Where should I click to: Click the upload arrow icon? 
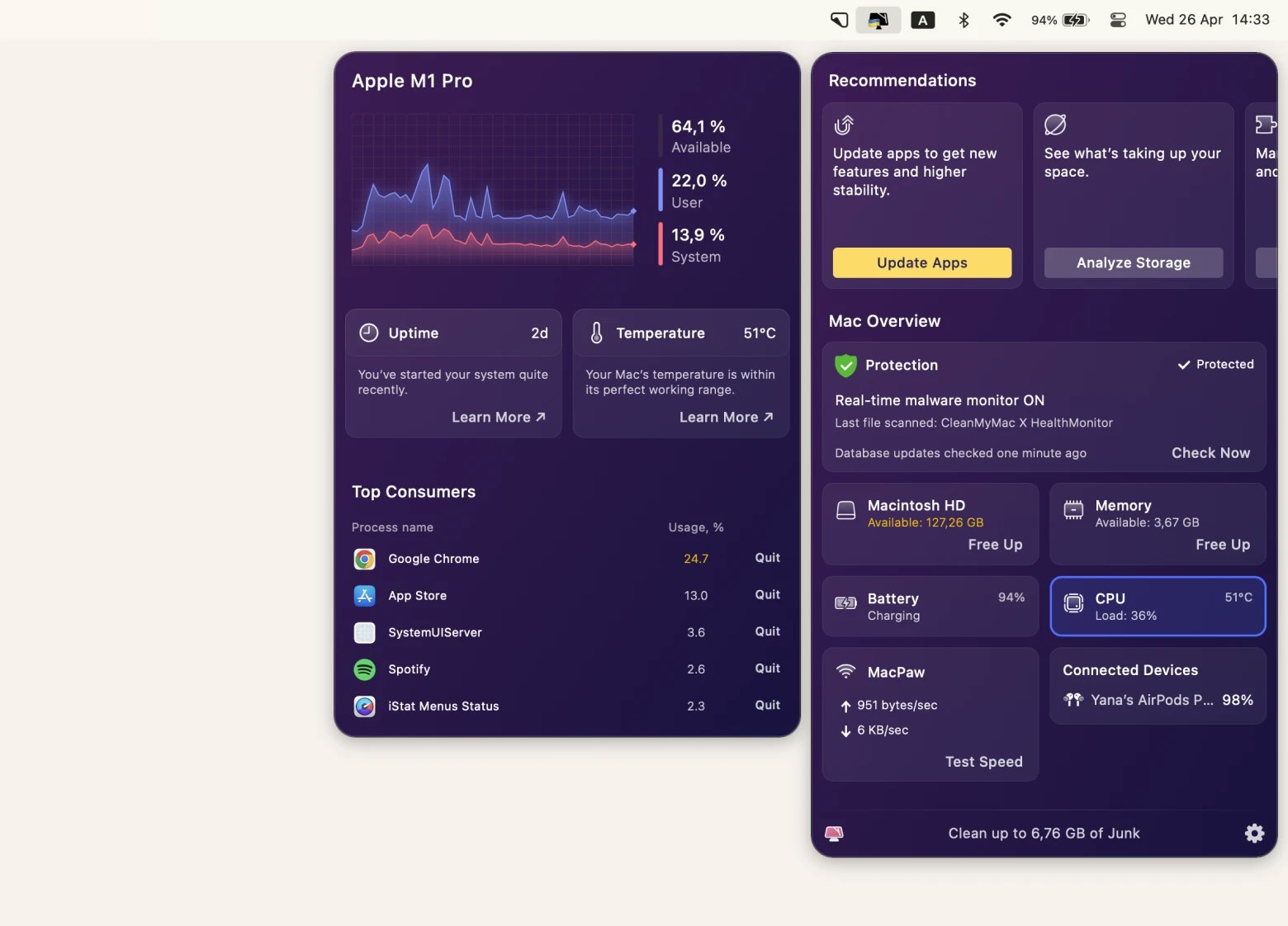(x=845, y=706)
